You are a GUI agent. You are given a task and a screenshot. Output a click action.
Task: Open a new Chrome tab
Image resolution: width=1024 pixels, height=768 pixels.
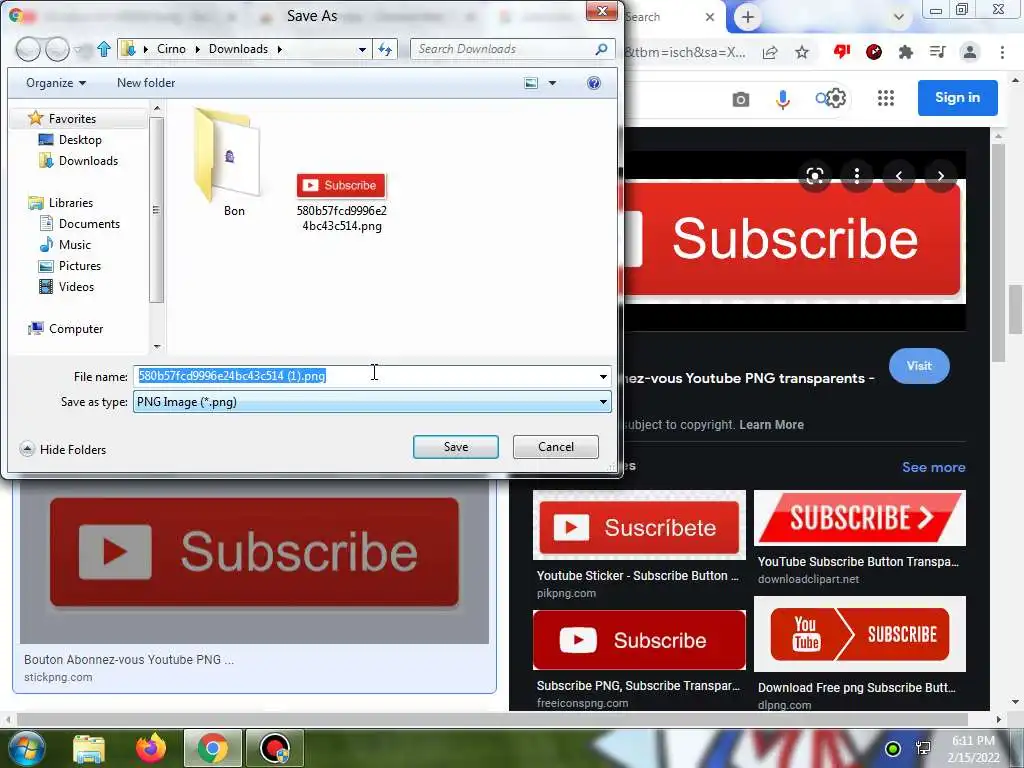[748, 18]
